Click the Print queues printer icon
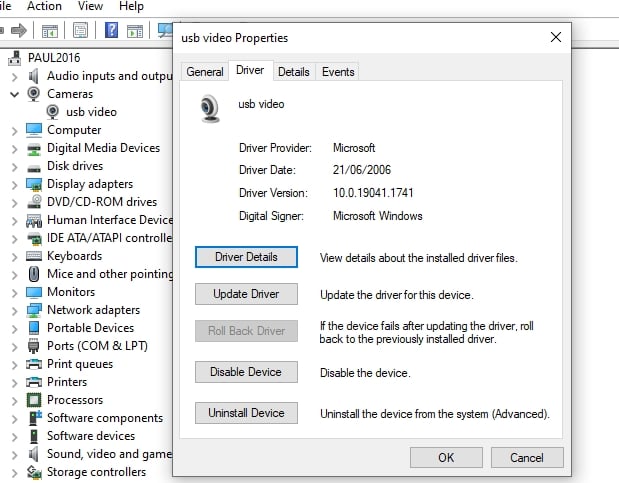Image resolution: width=619 pixels, height=483 pixels. (x=34, y=364)
